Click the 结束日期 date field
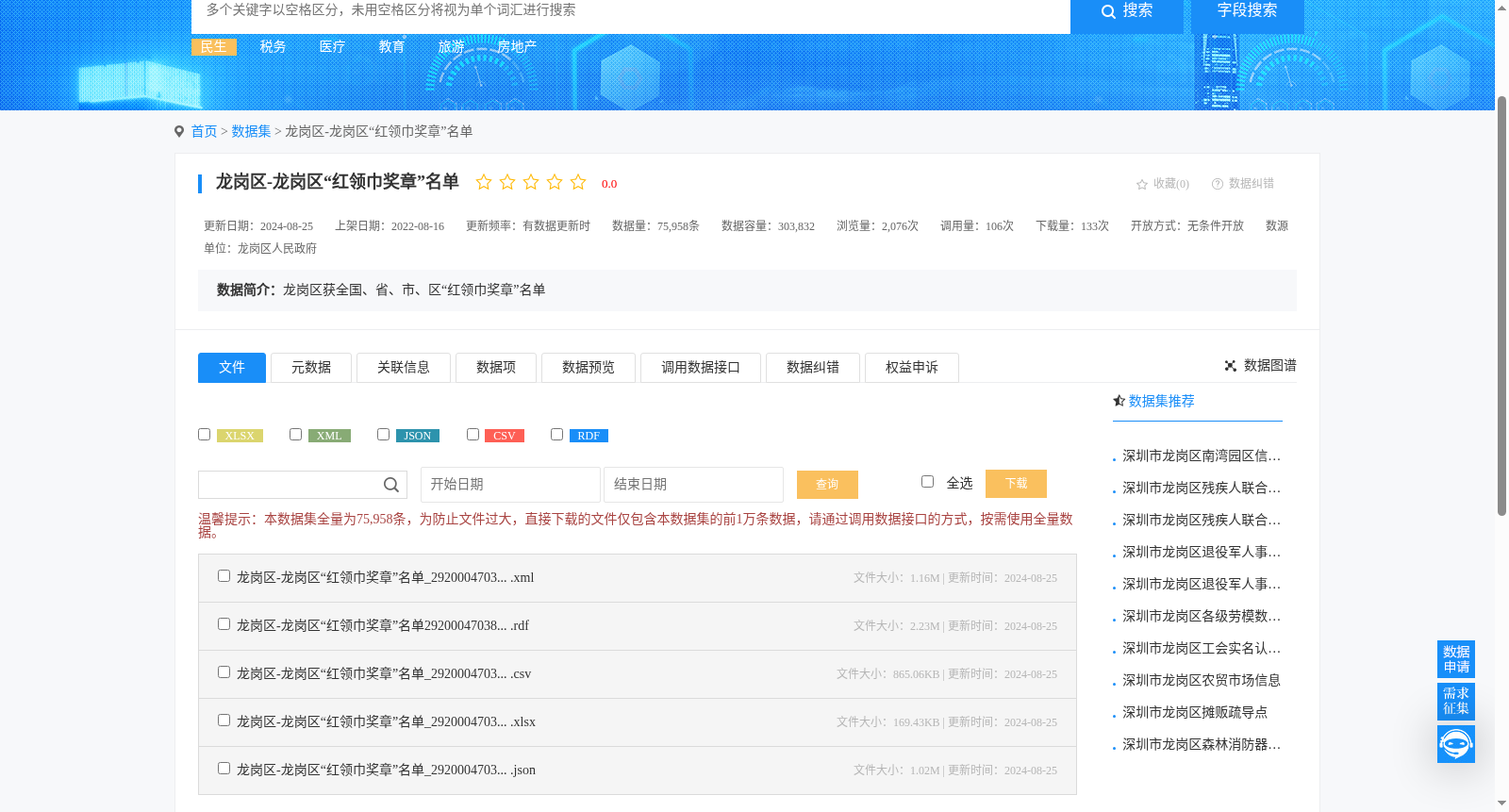 (x=693, y=485)
